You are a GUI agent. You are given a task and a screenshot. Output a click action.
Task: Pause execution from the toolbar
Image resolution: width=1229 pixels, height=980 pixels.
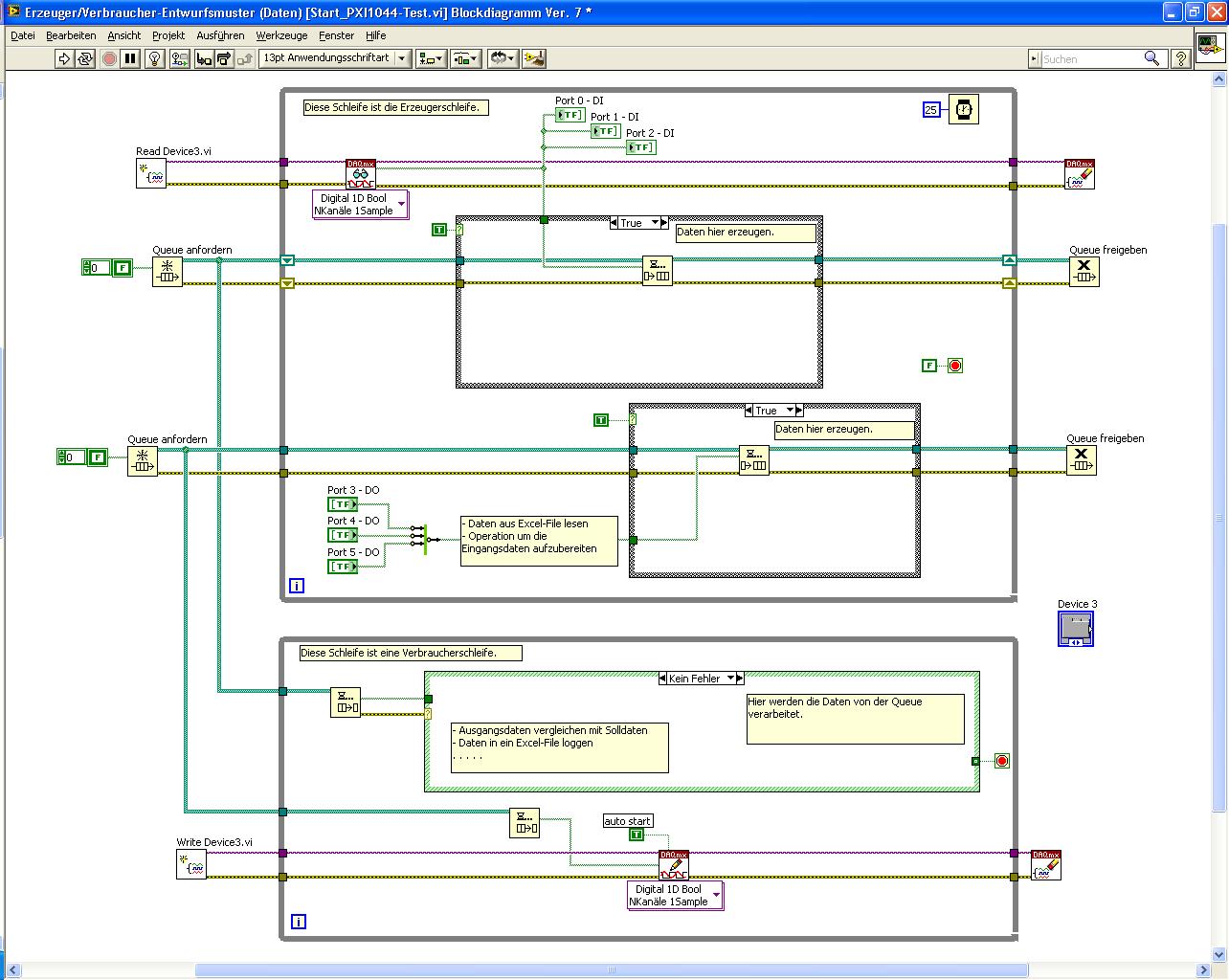(x=132, y=58)
